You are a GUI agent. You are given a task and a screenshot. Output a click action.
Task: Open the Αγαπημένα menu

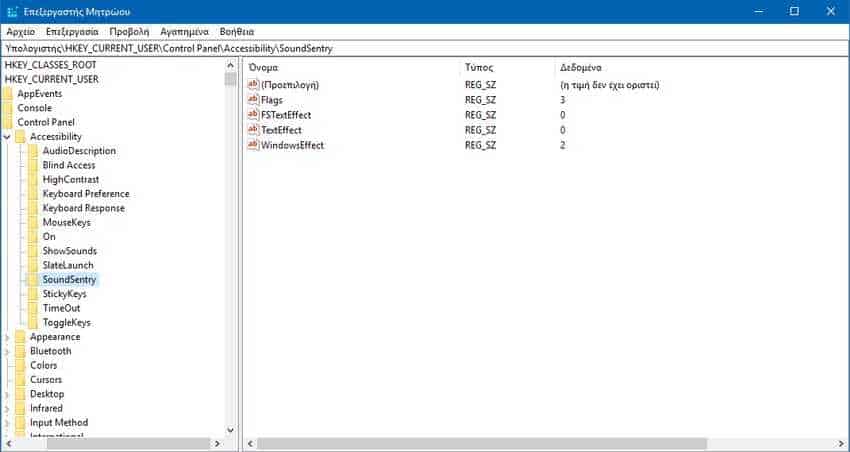[184, 31]
